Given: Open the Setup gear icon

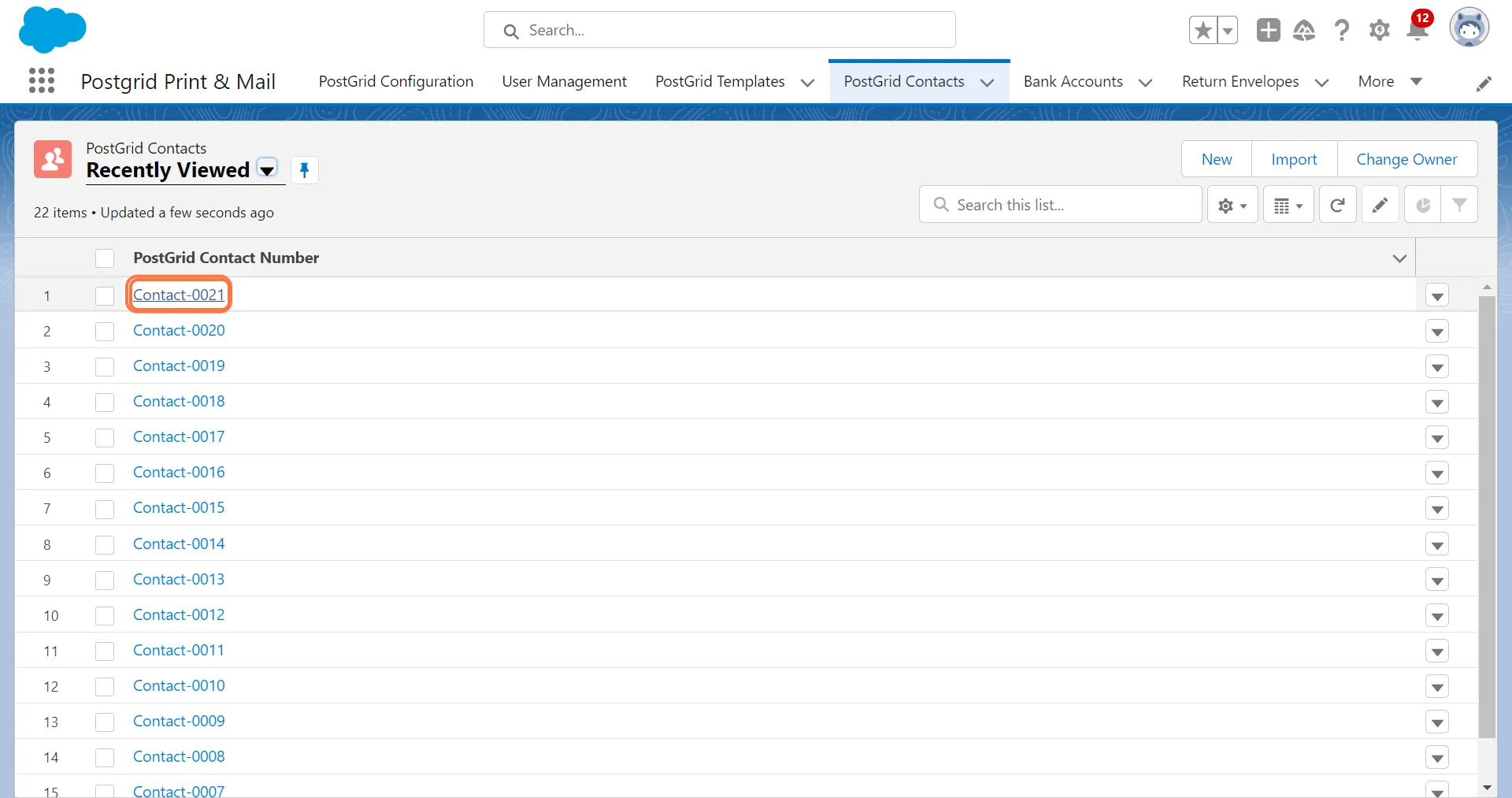Looking at the screenshot, I should coord(1379,31).
